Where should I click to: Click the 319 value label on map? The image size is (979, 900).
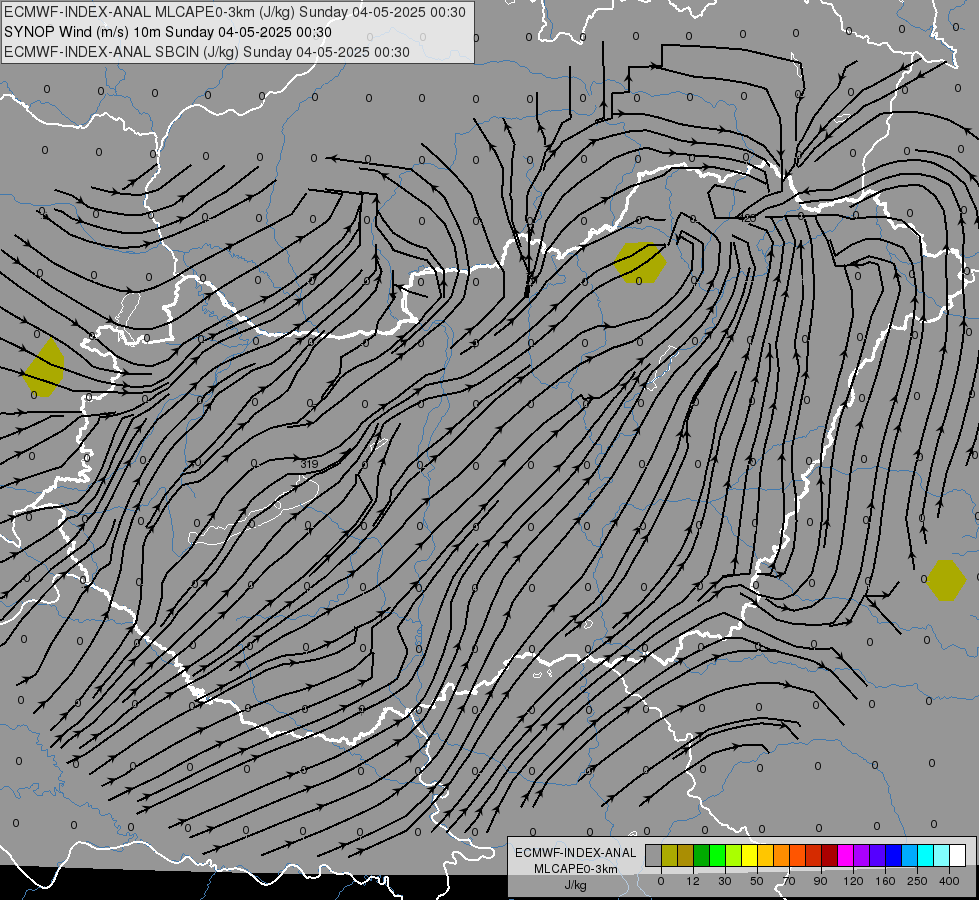(309, 464)
